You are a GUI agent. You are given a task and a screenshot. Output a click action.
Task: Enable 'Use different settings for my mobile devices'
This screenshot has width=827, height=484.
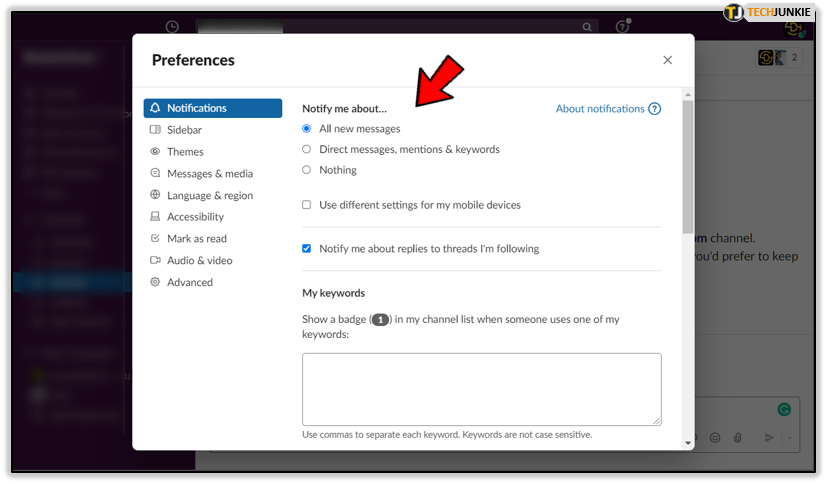[x=307, y=205]
